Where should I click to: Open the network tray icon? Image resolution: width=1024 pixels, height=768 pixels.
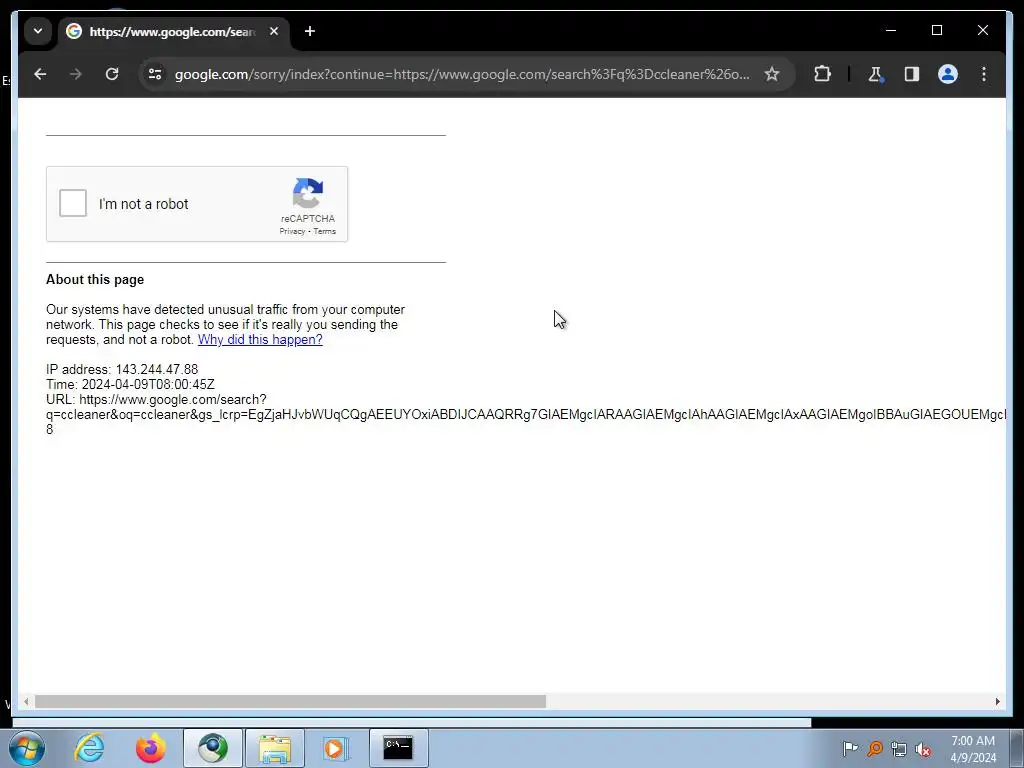[x=899, y=749]
